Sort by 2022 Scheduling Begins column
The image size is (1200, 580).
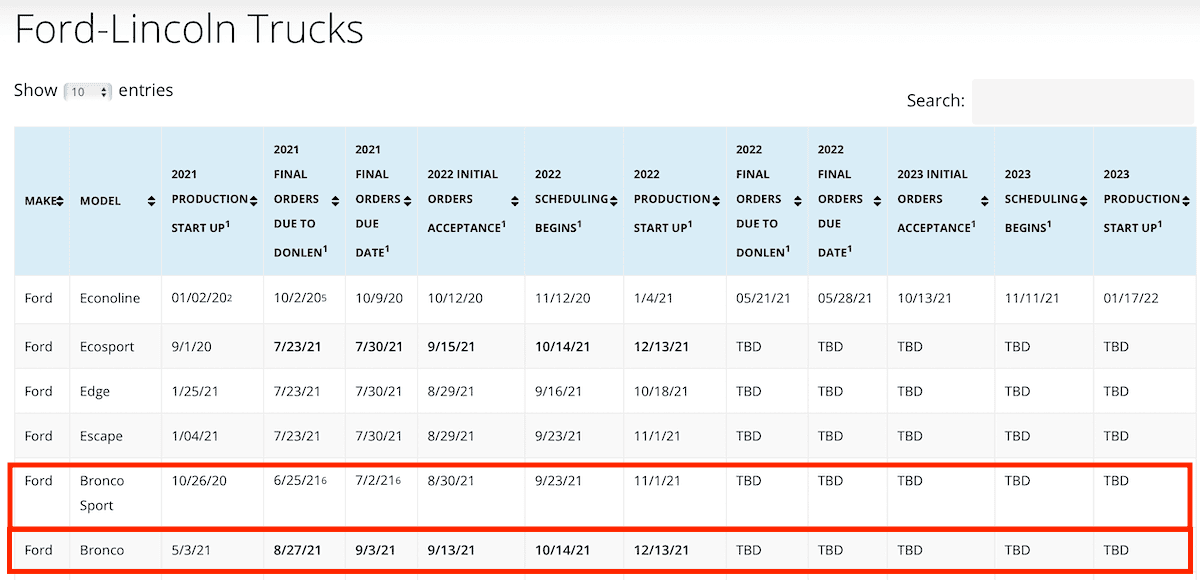pos(613,200)
